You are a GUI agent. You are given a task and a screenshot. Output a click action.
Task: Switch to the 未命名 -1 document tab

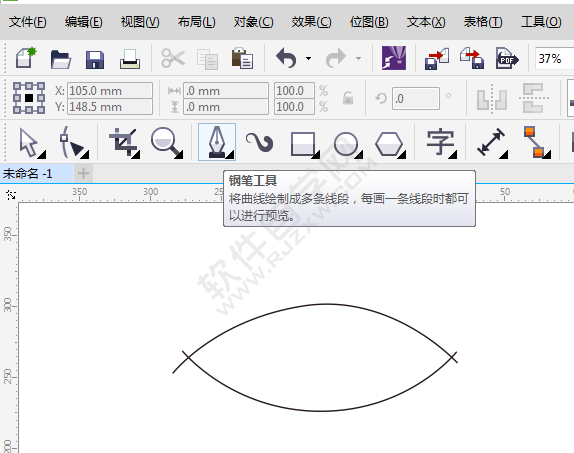click(x=36, y=173)
